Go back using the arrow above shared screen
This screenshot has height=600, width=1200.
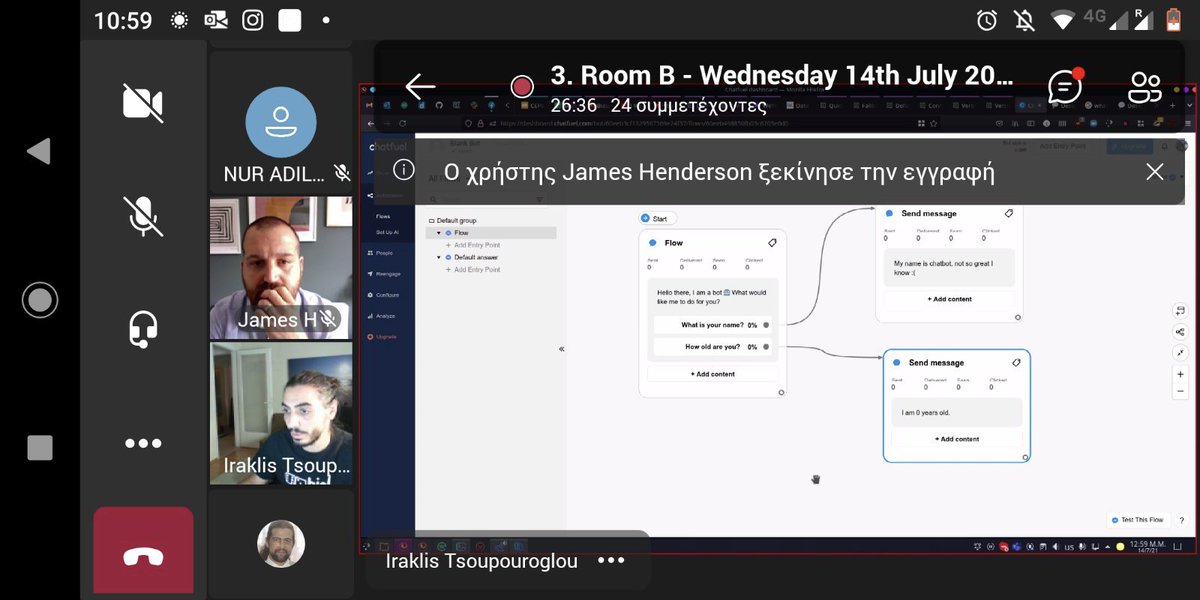click(x=420, y=86)
